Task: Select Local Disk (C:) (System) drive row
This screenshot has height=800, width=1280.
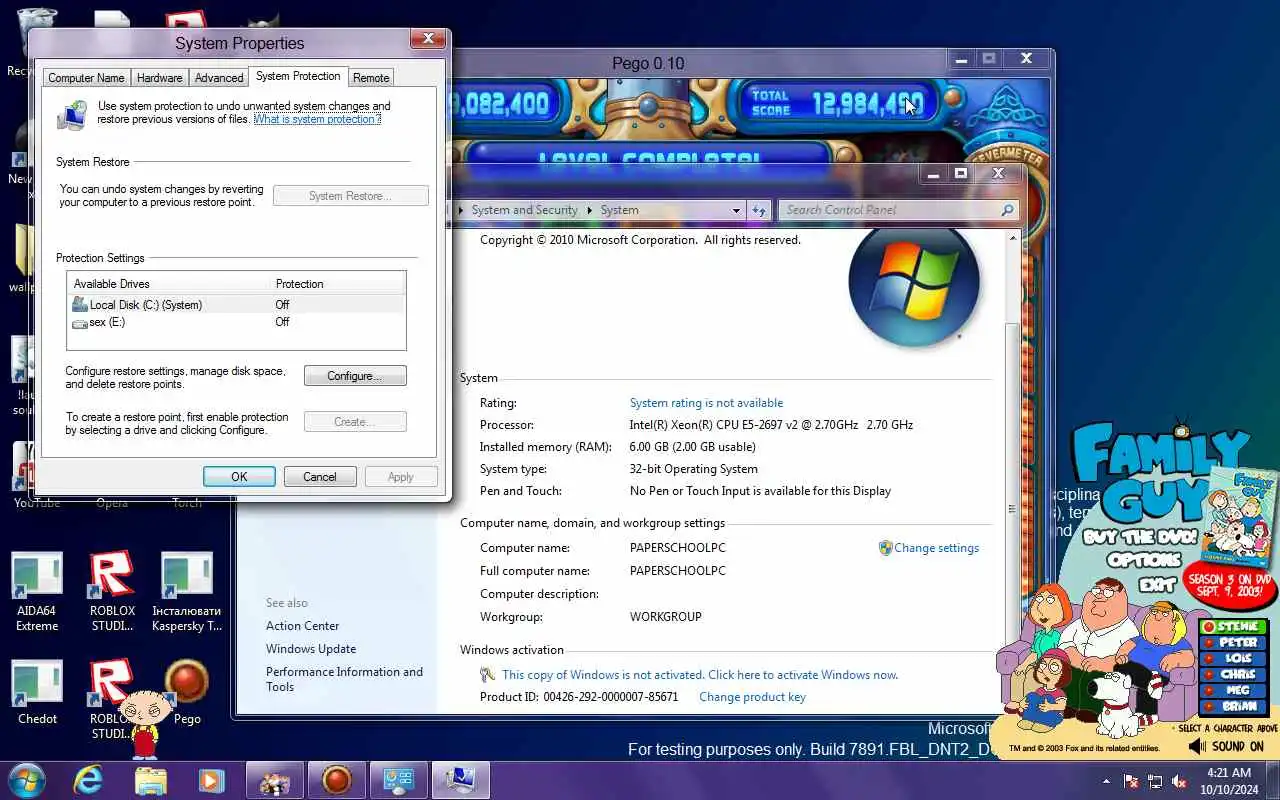Action: click(x=237, y=305)
